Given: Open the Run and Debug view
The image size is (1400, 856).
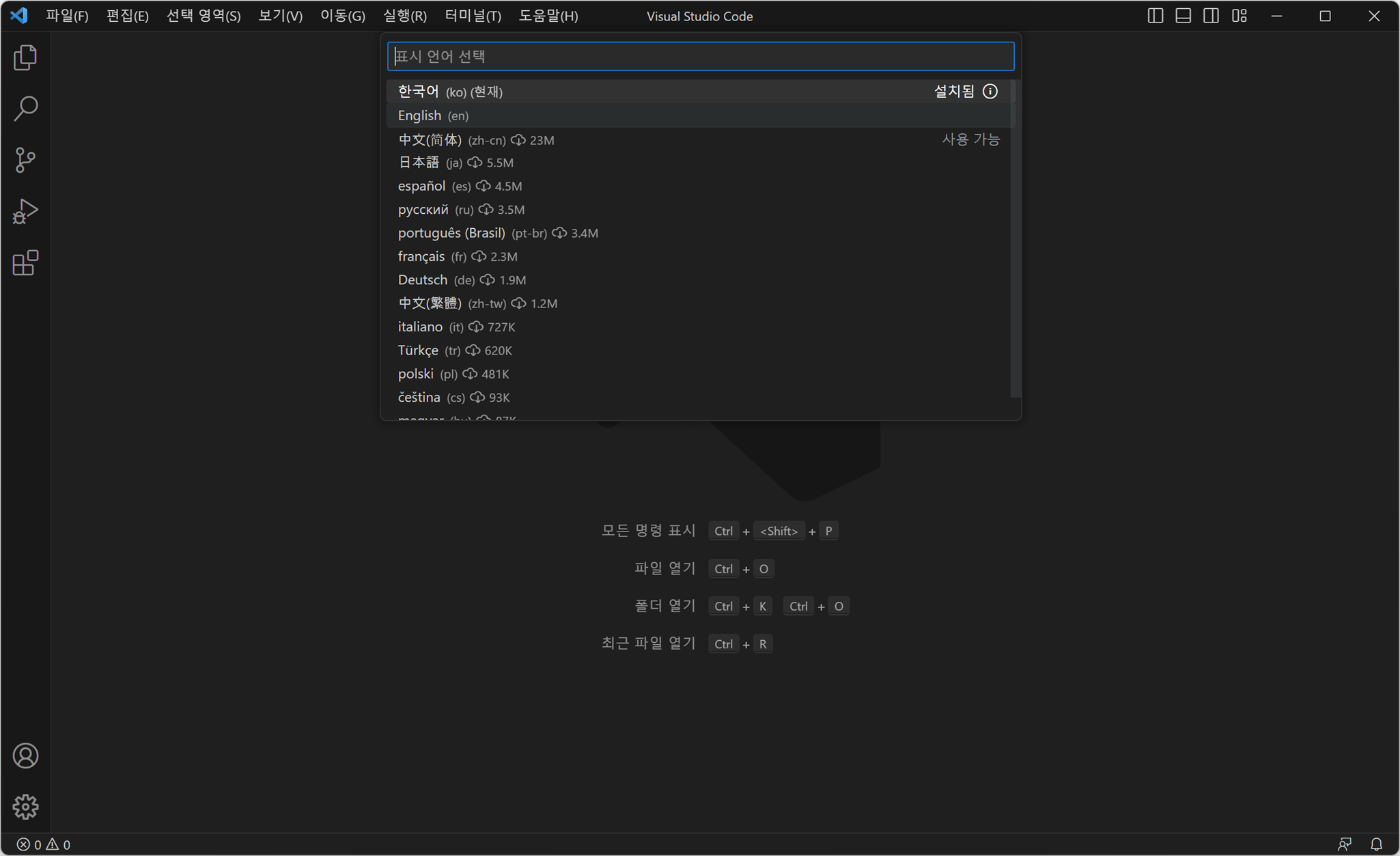Looking at the screenshot, I should coord(25,211).
